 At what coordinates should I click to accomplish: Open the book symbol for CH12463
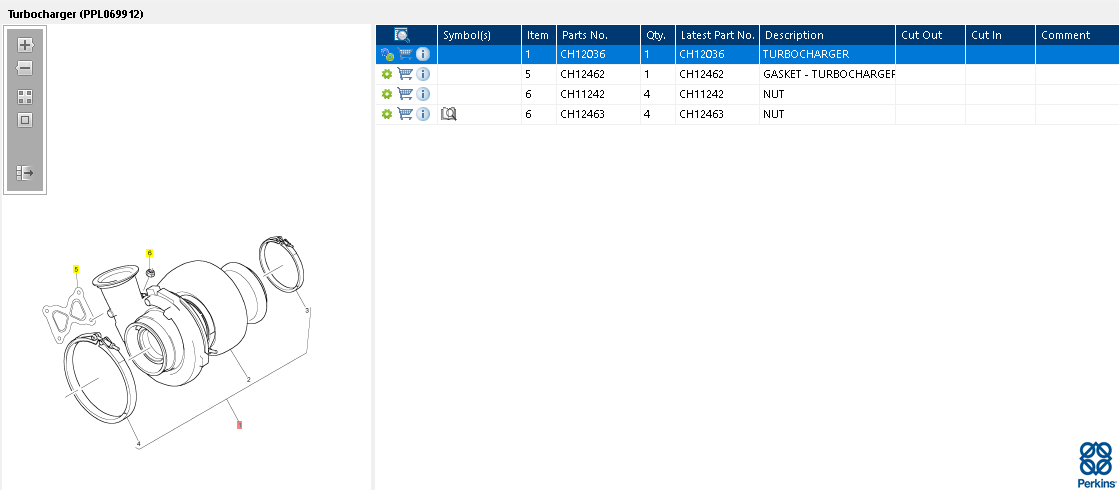tap(449, 114)
